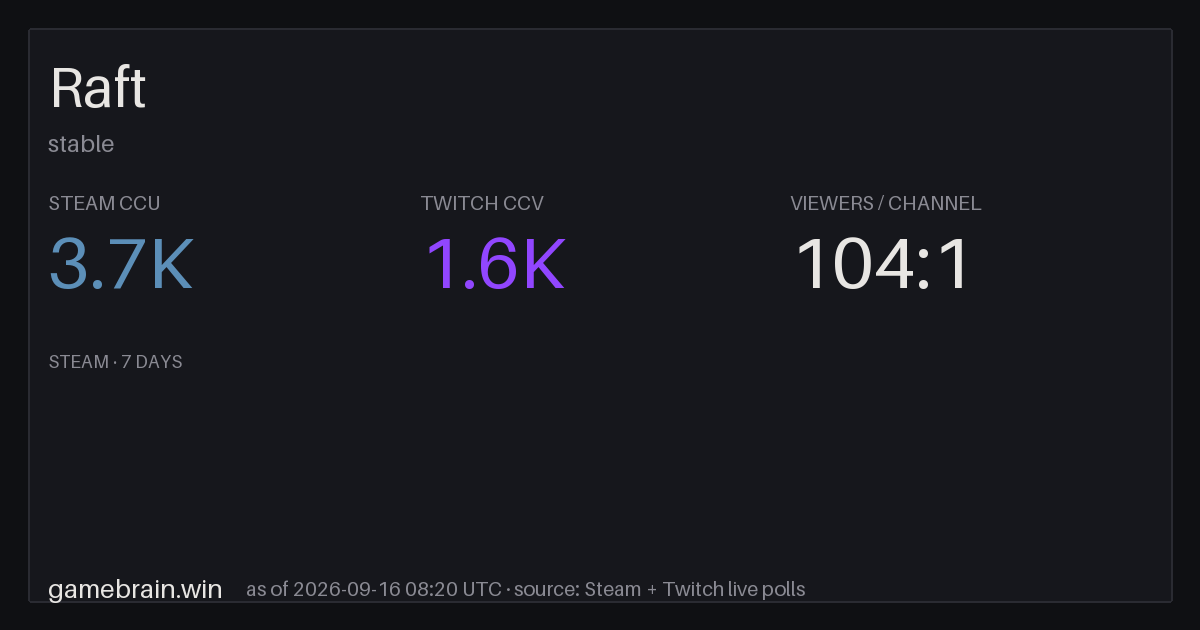Open the gamebrain.win site link
Image resolution: width=1200 pixels, height=630 pixels.
click(x=135, y=589)
